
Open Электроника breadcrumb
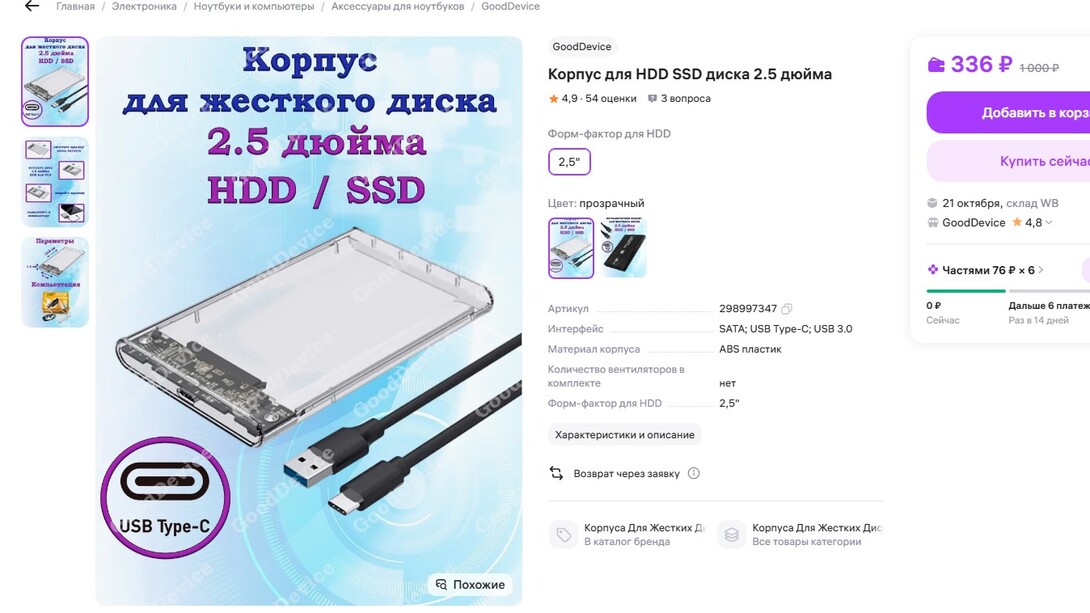(x=144, y=6)
